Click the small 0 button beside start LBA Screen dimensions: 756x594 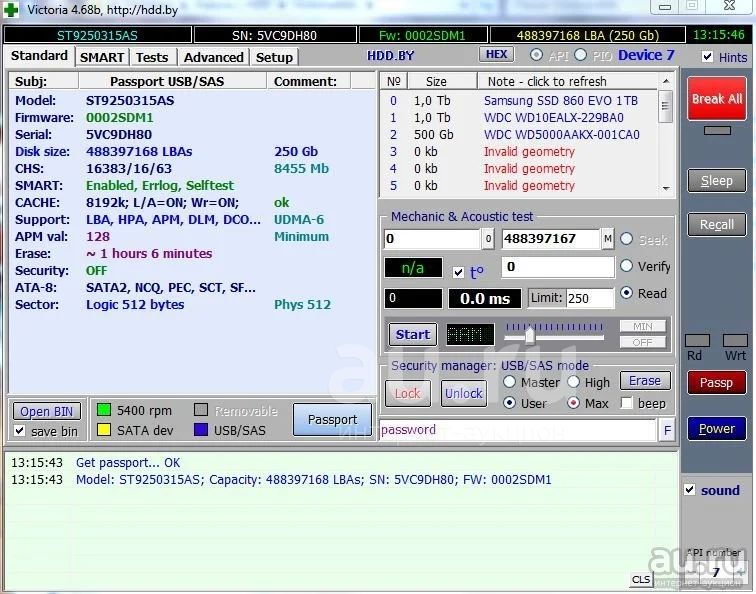[488, 239]
